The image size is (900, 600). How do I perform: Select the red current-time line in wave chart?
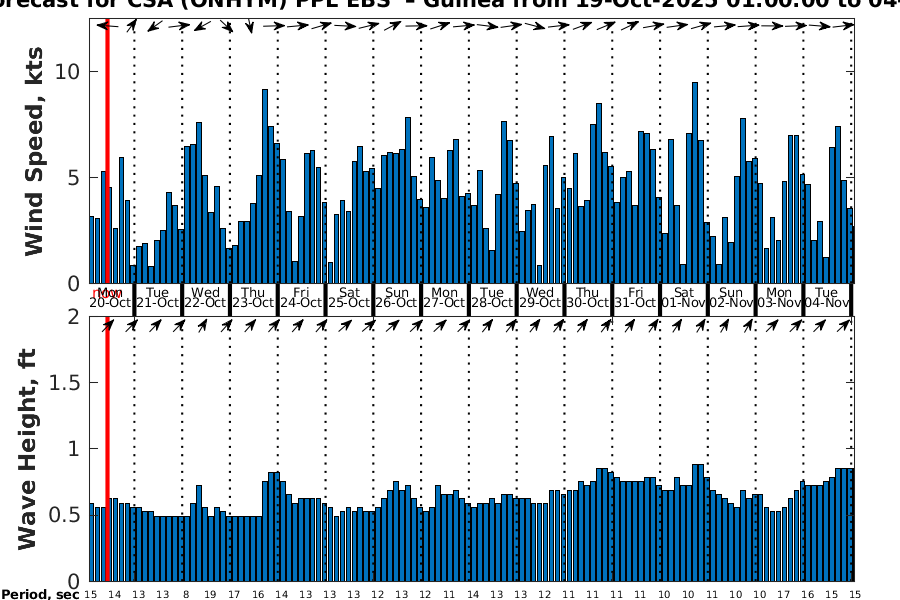click(x=107, y=450)
